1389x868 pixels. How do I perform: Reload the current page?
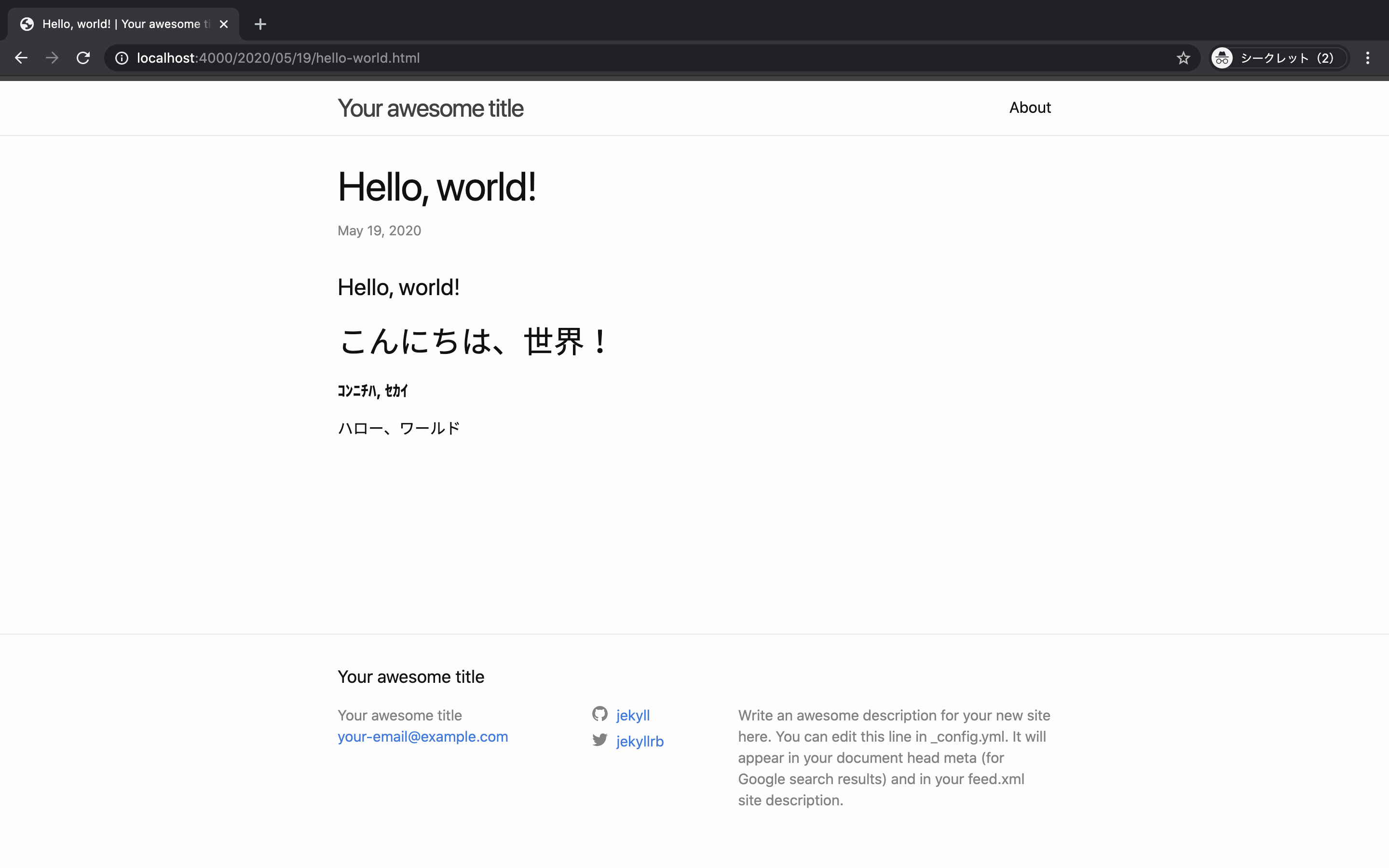tap(83, 58)
